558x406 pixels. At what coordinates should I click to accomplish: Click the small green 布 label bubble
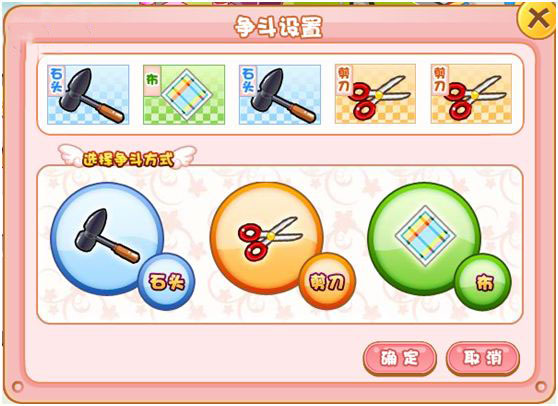[483, 283]
